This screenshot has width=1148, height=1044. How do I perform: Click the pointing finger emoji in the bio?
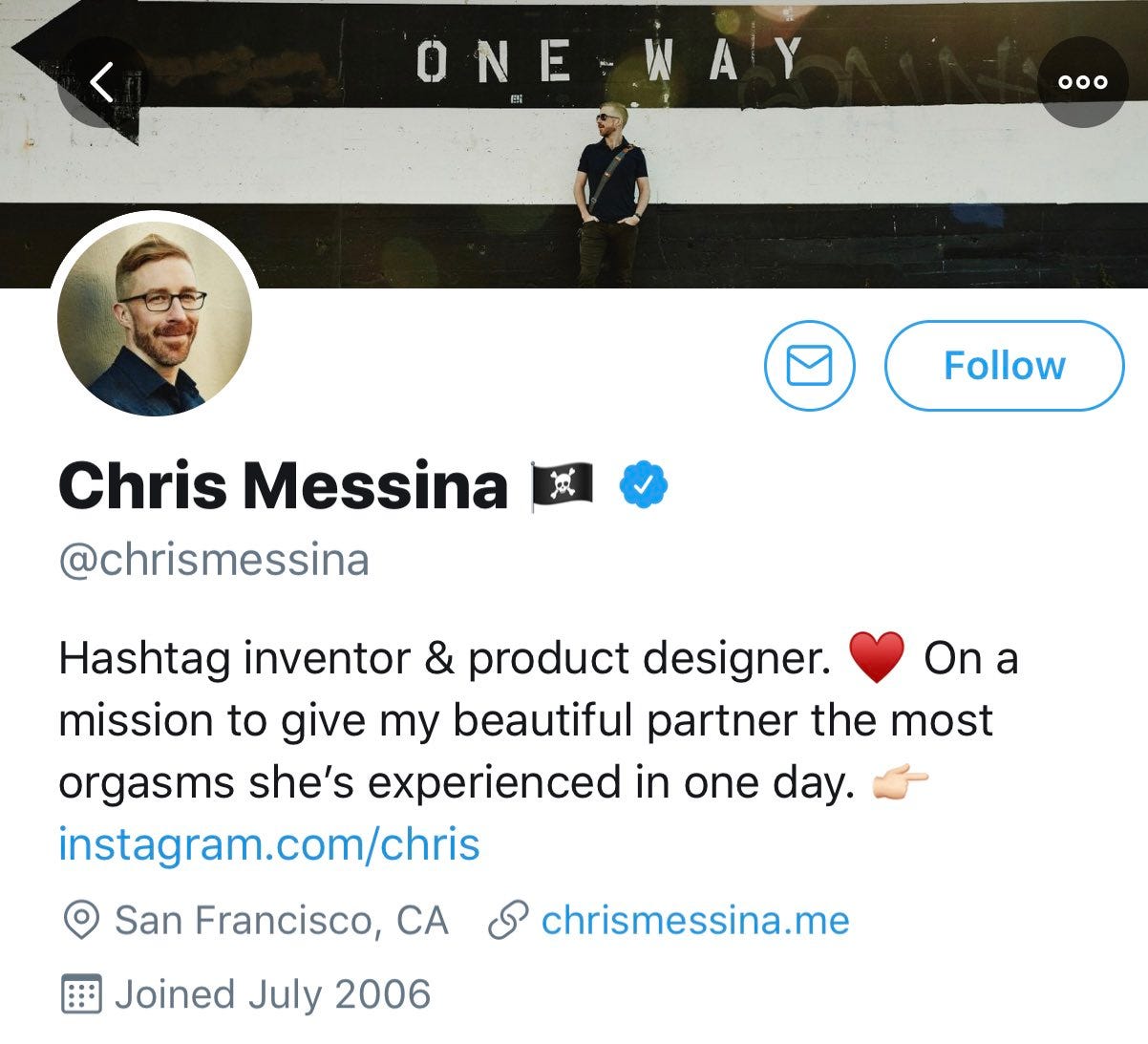click(900, 781)
